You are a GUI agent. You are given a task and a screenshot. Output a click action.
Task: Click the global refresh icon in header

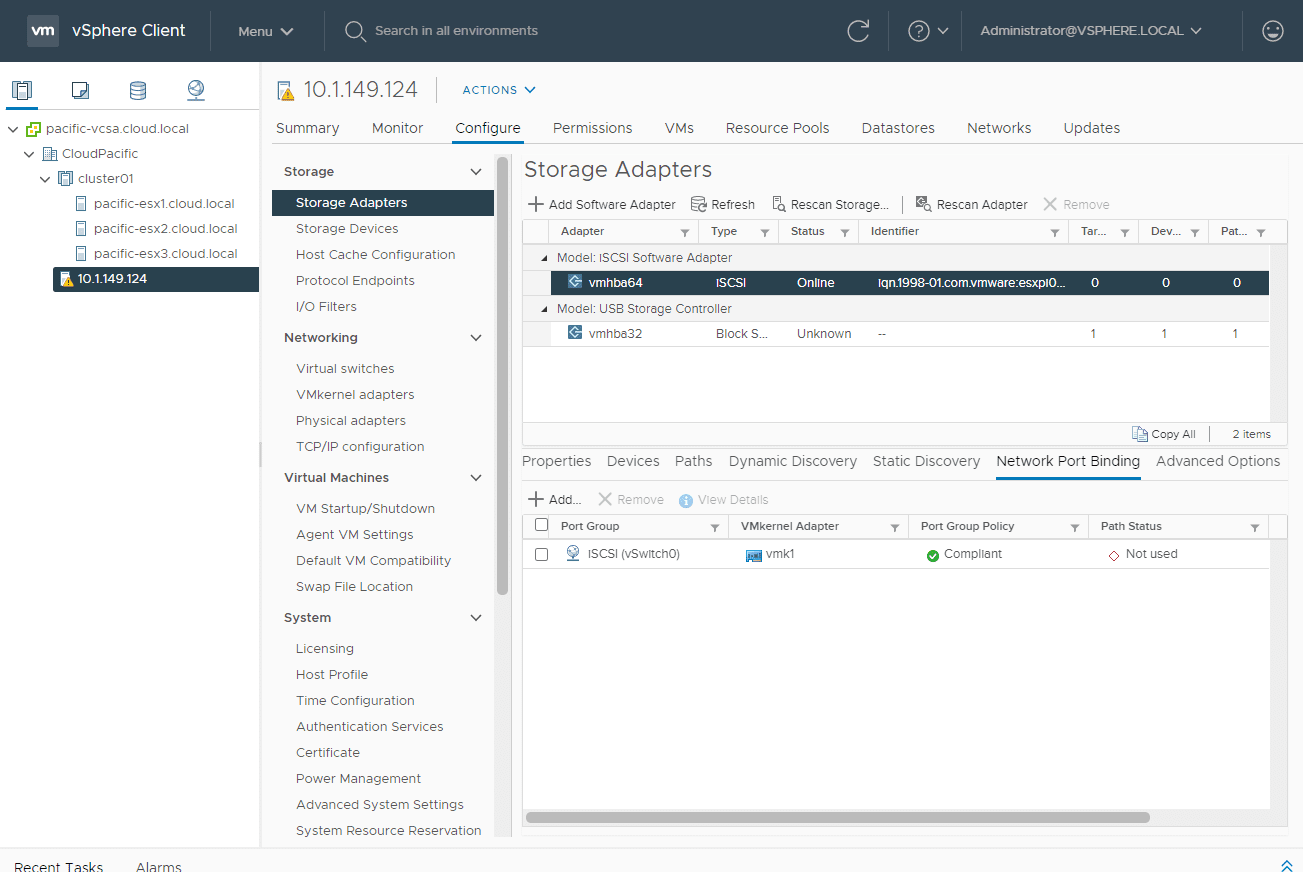point(858,31)
